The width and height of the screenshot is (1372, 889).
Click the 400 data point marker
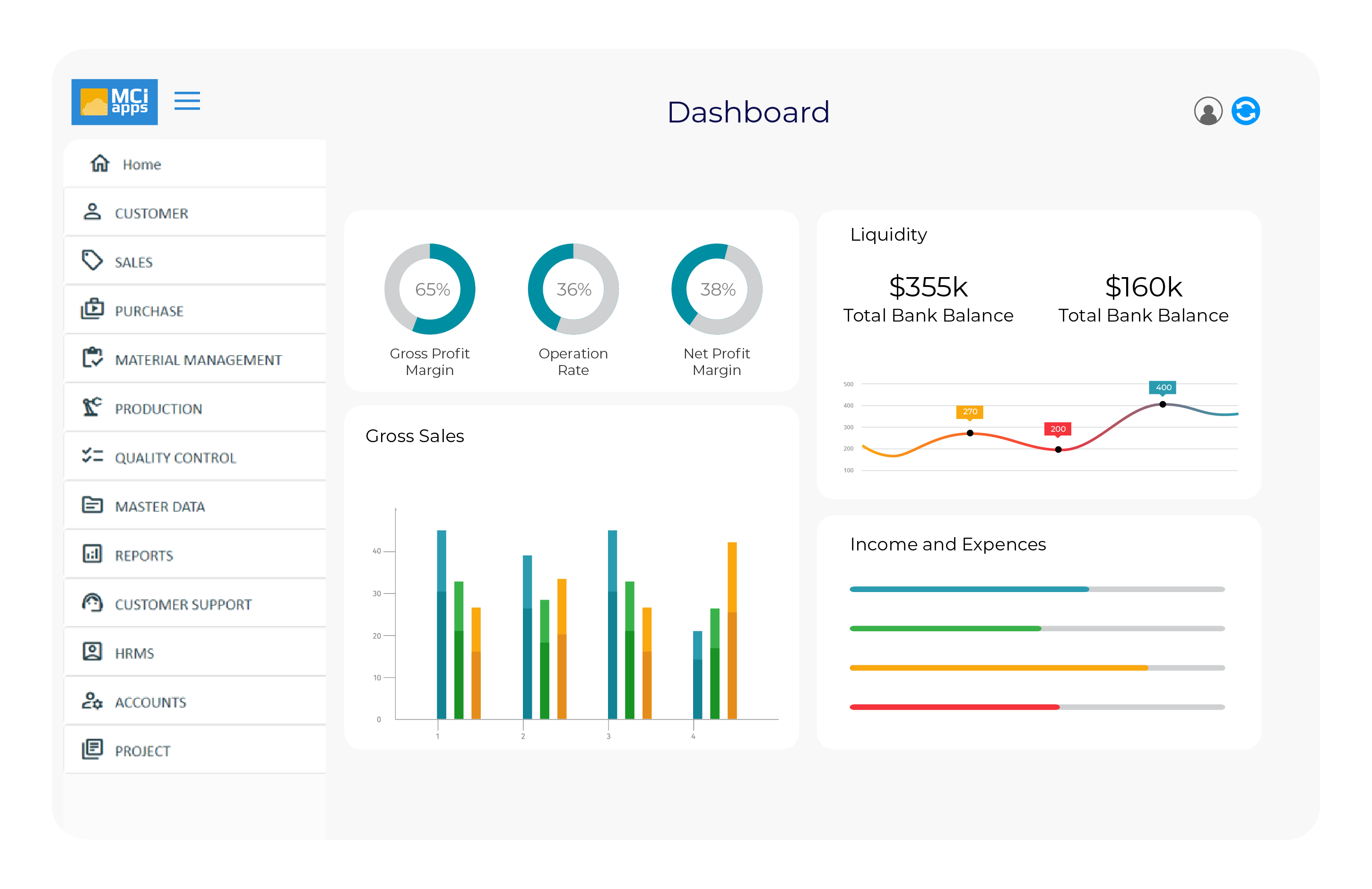(x=1162, y=404)
